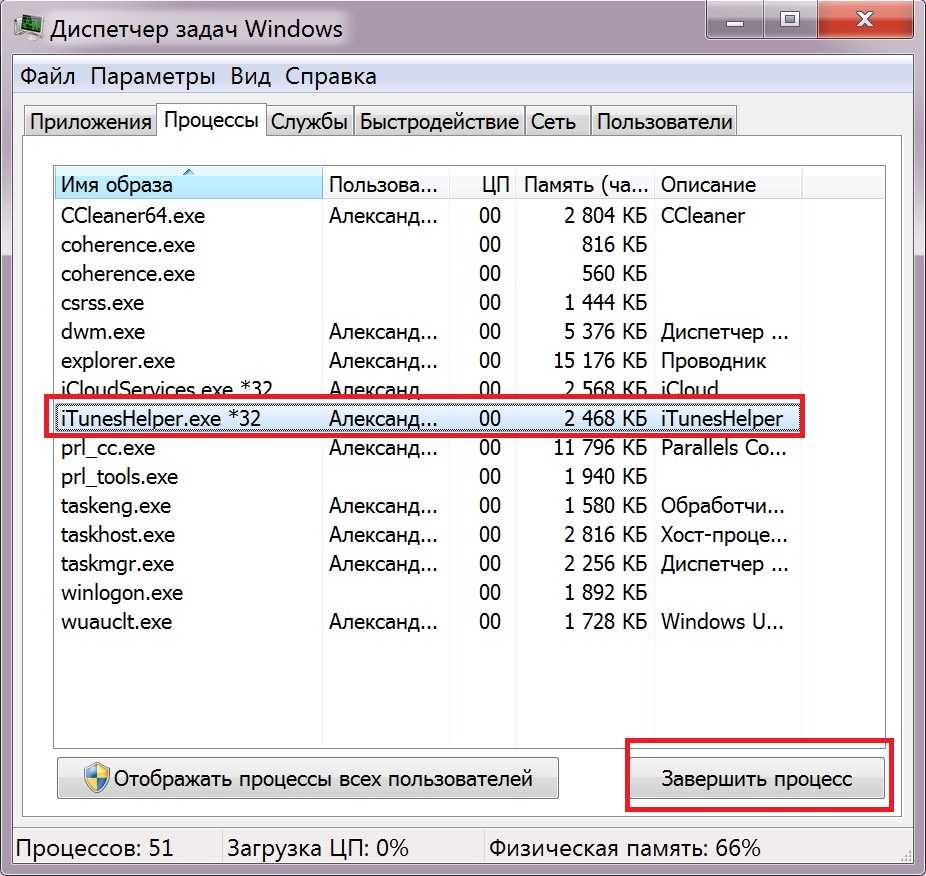This screenshot has height=876, width=926.
Task: Switch to the Быстродействие tab
Action: point(439,122)
